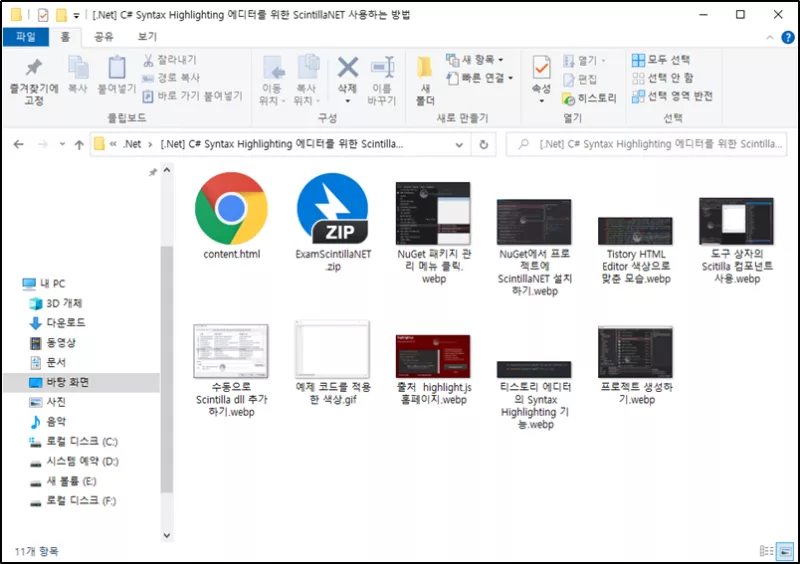Viewport: 800px width, 564px height.
Task: Select 수동으로 Scintilla dll 추가하기.webp
Action: (x=231, y=371)
